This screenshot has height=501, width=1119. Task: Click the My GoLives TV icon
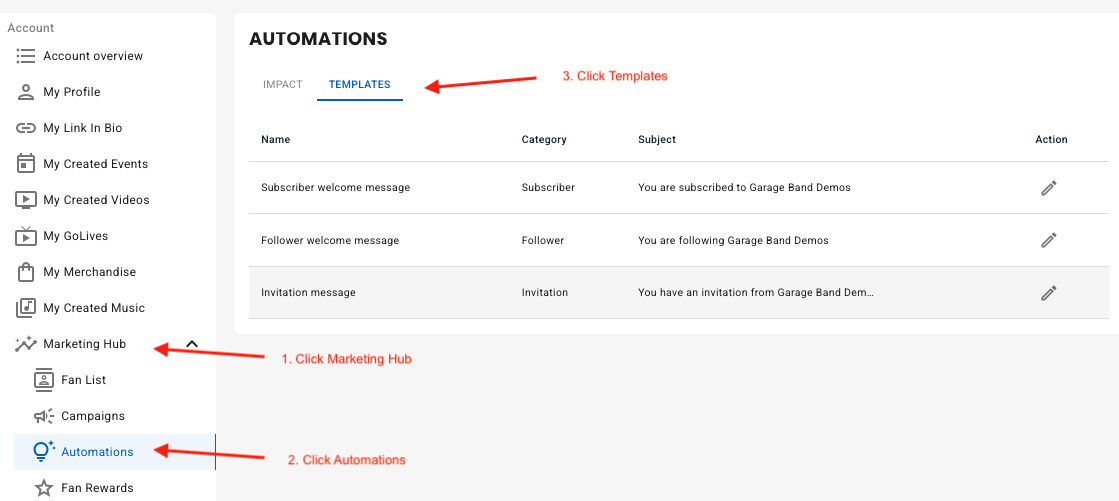tap(26, 236)
